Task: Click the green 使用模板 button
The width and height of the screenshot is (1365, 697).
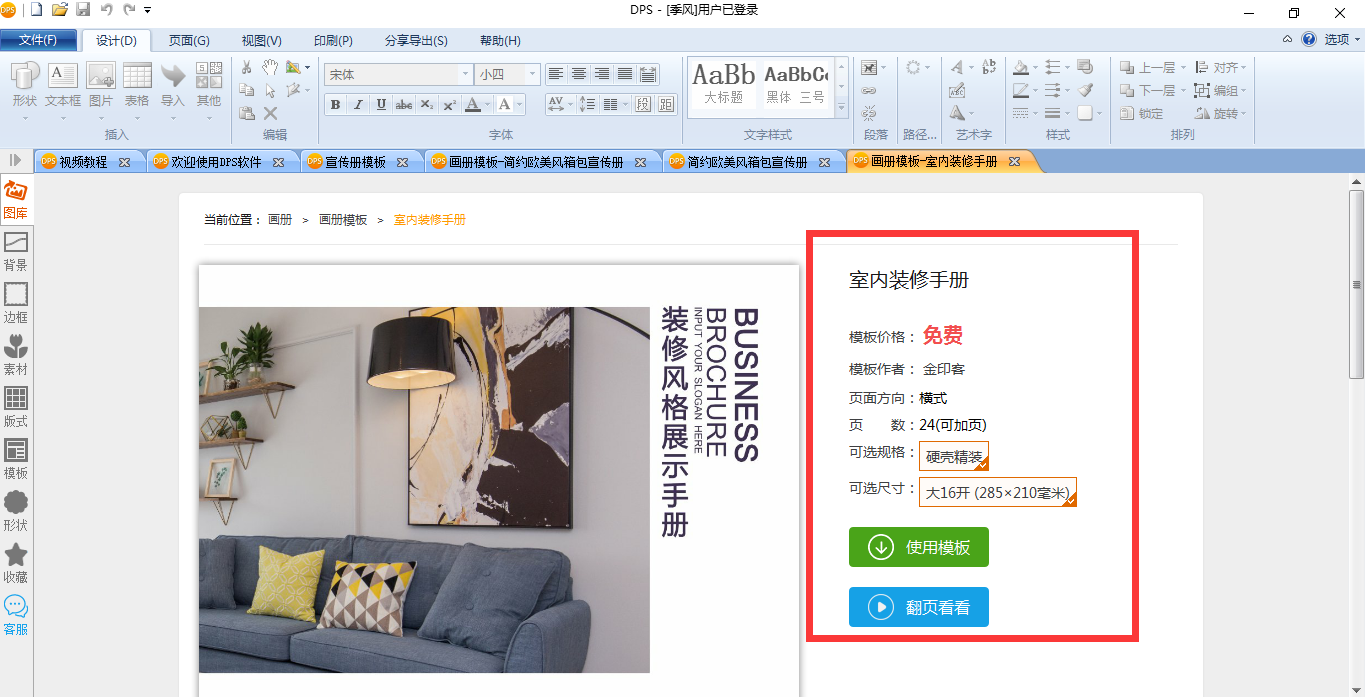Action: pyautogui.click(x=918, y=547)
